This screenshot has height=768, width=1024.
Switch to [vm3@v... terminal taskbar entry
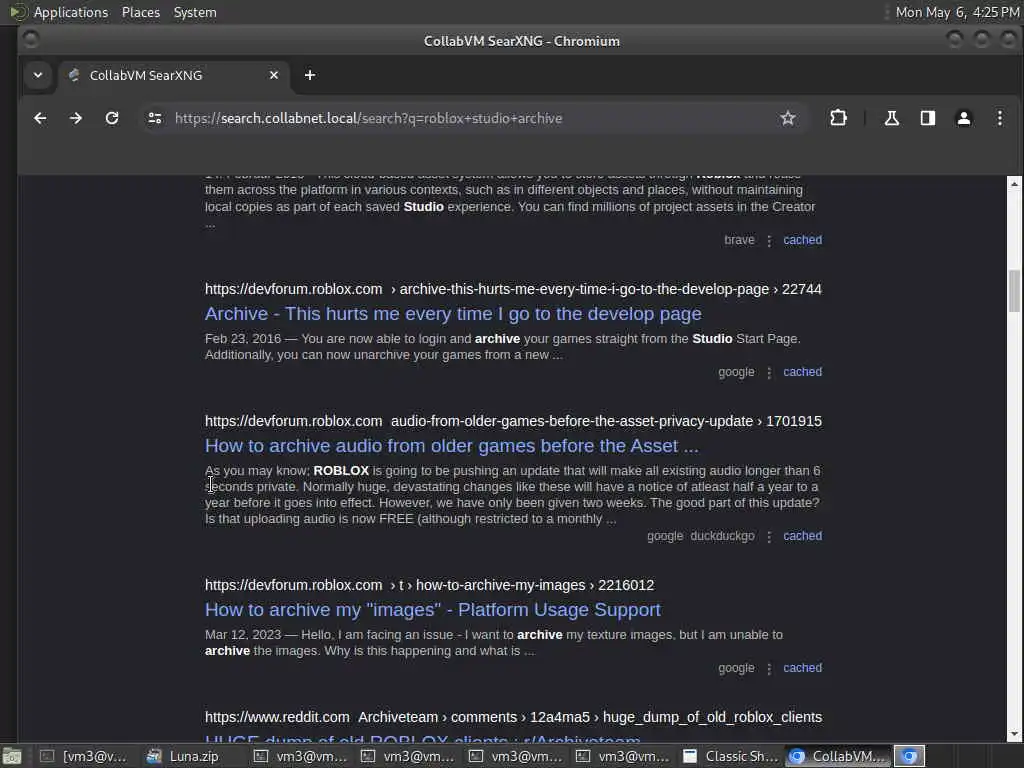tap(84, 756)
